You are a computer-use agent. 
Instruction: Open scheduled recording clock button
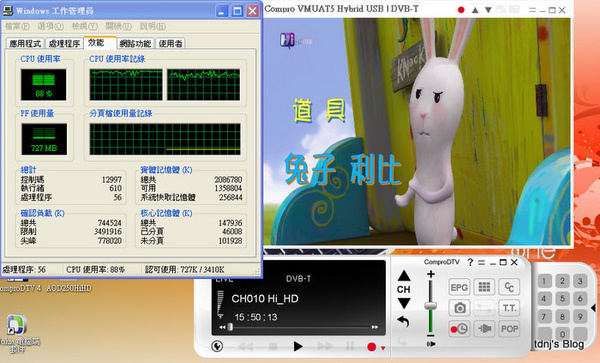pos(459,329)
